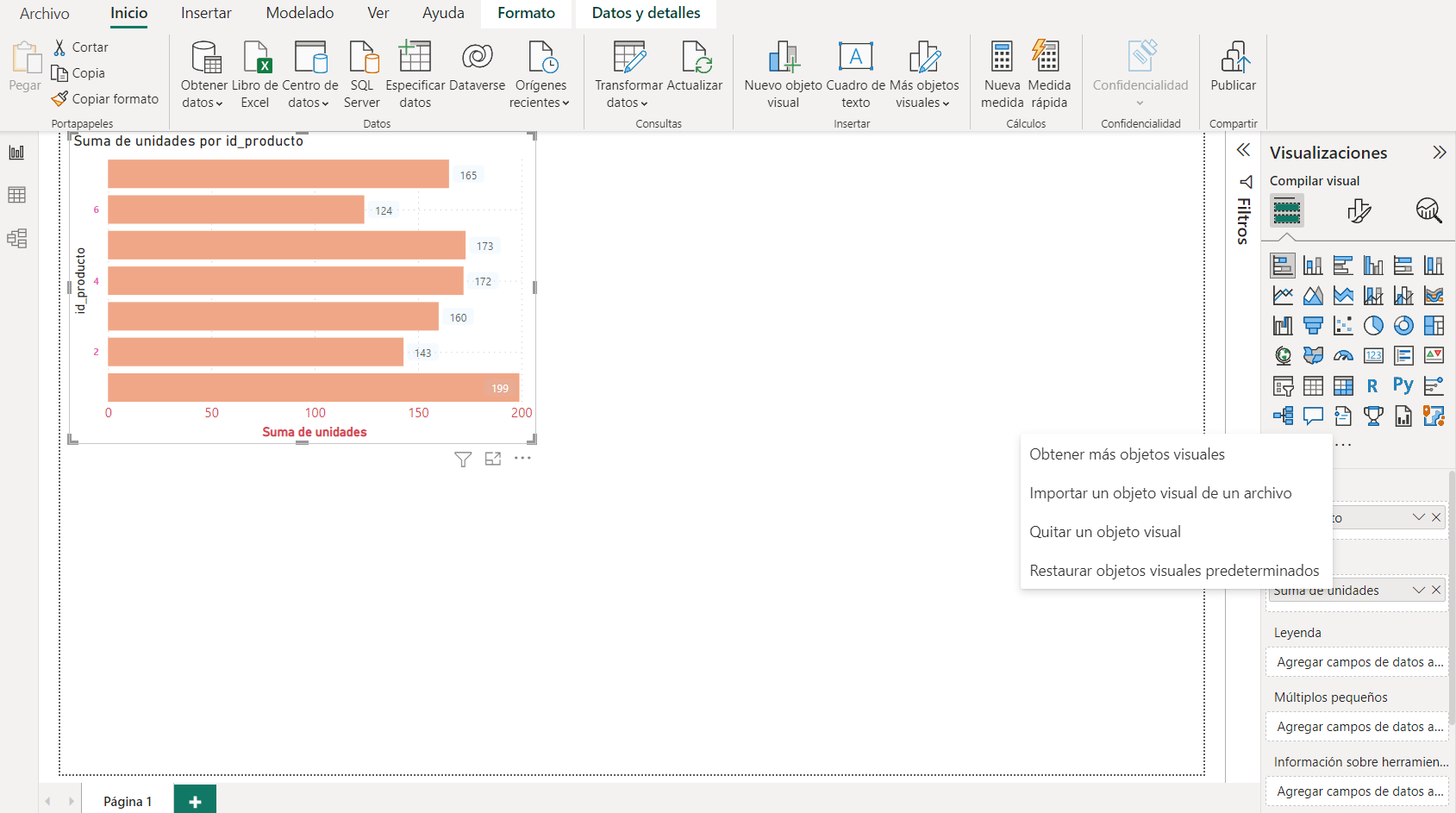Expand the Filtros pane
This screenshot has width=1456, height=813.
coord(1243,150)
